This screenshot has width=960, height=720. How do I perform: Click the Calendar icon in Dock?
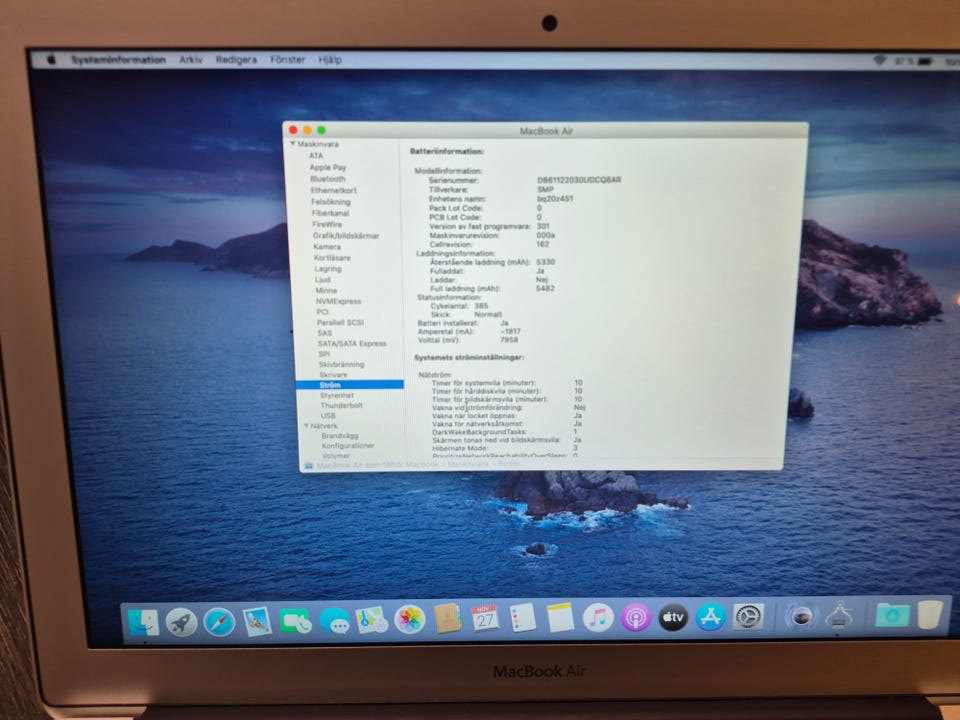(x=485, y=618)
